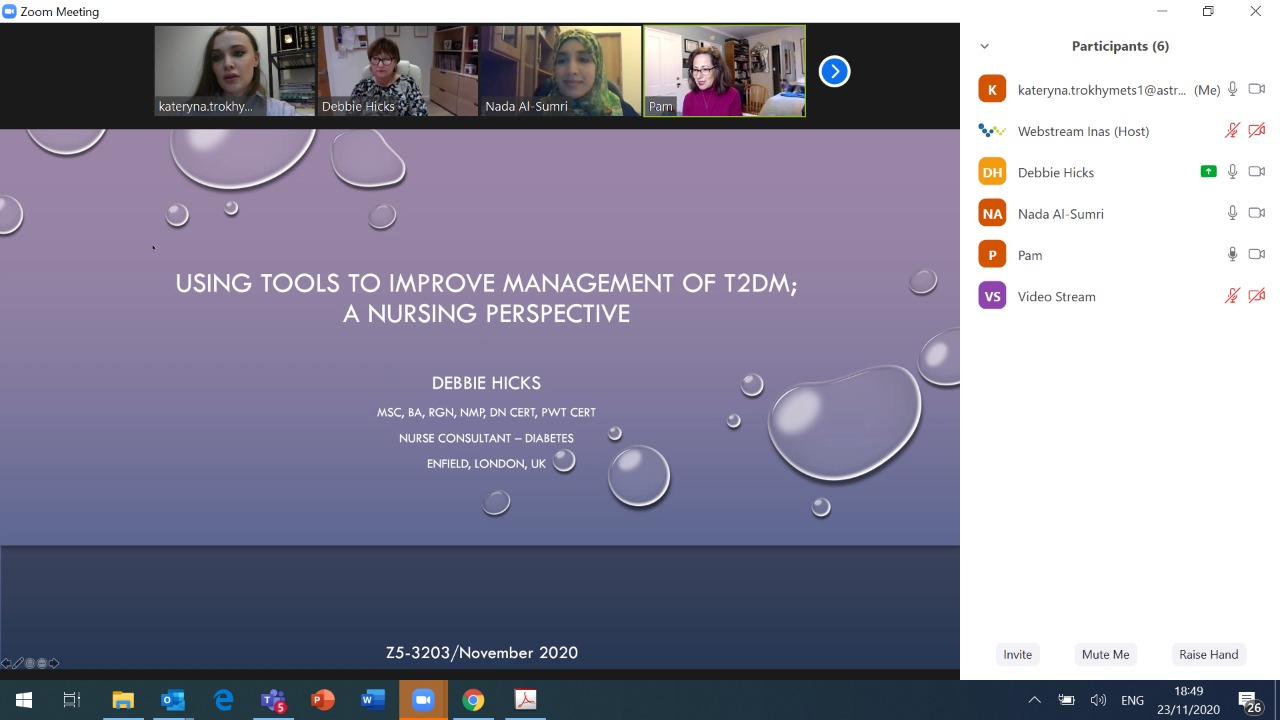The height and width of the screenshot is (720, 1280).
Task: Click Webstream Inas muted microphone icon
Action: 1232,131
